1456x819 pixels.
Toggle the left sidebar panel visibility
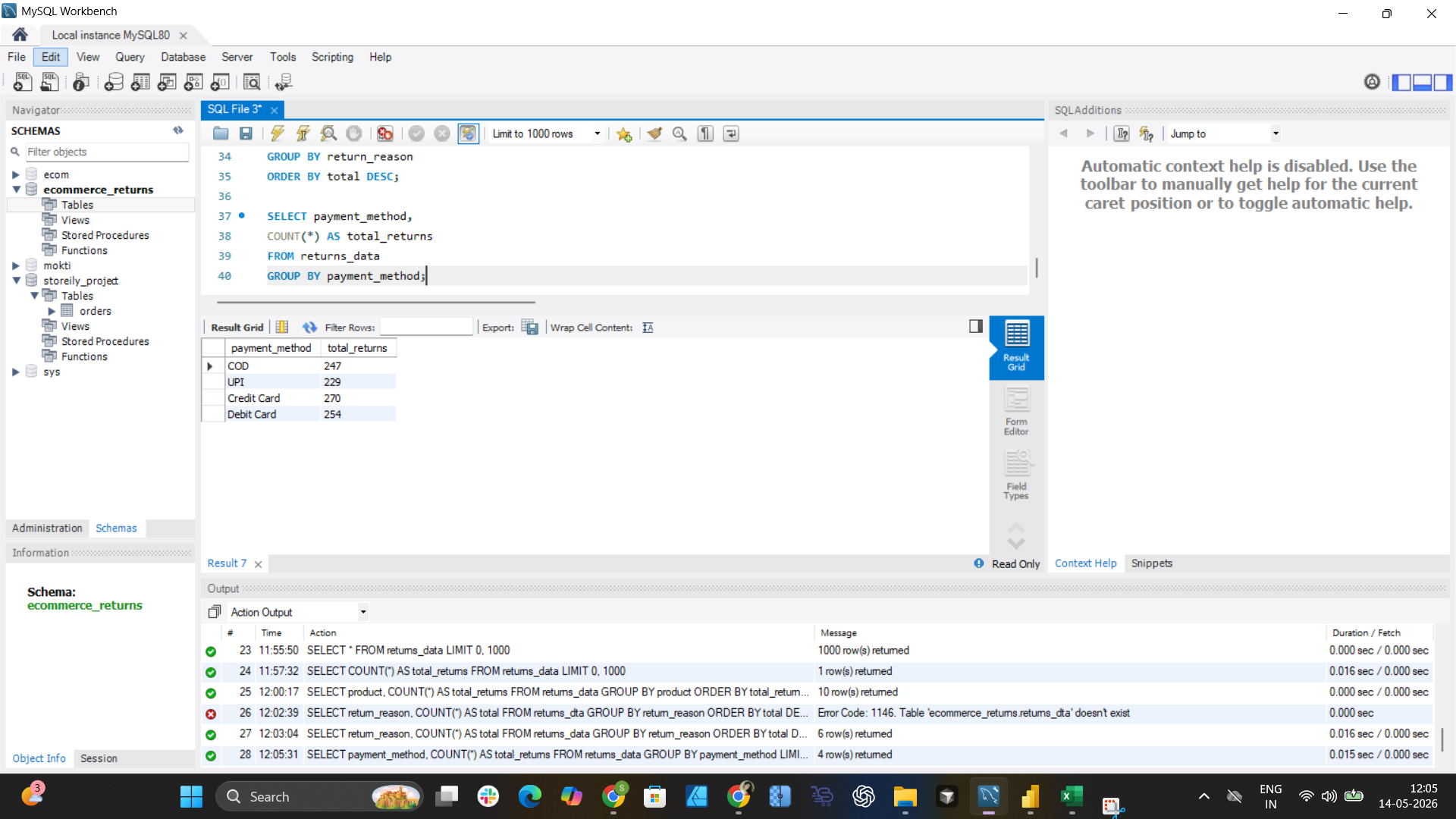1401,83
